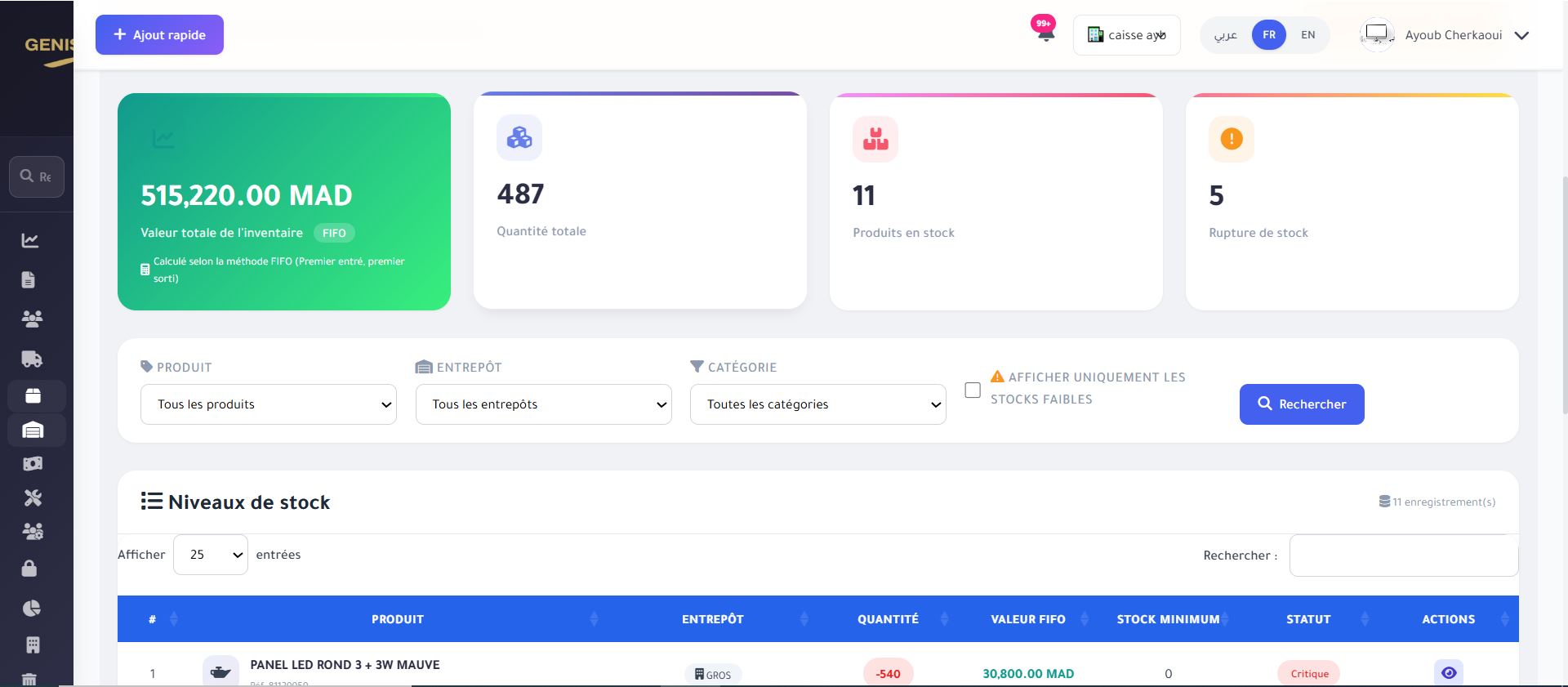Open the padlock icon in the sidebar
Viewport: 1568px width, 687px height.
pos(29,568)
